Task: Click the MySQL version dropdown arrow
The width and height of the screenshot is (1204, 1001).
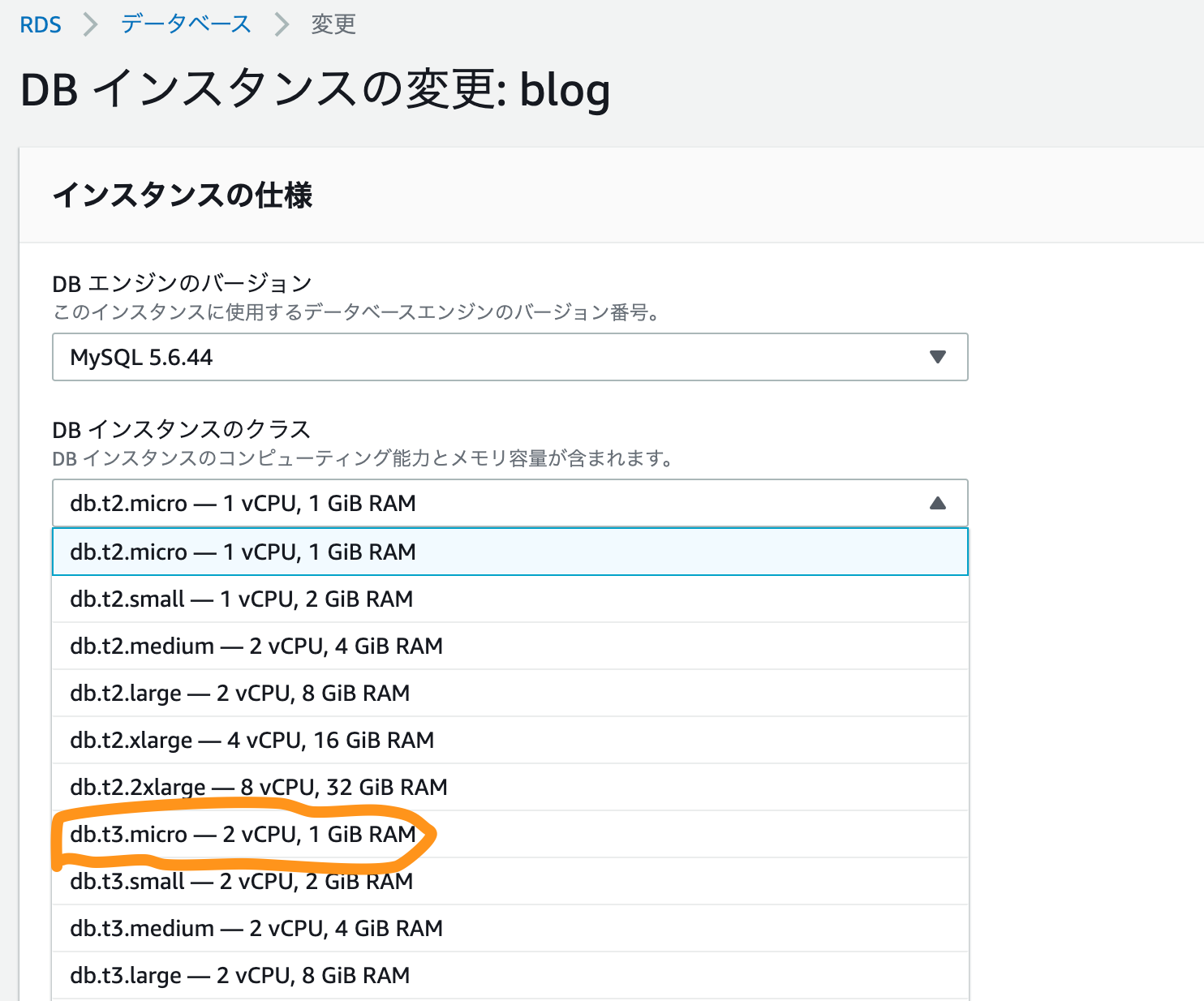Action: click(x=938, y=357)
